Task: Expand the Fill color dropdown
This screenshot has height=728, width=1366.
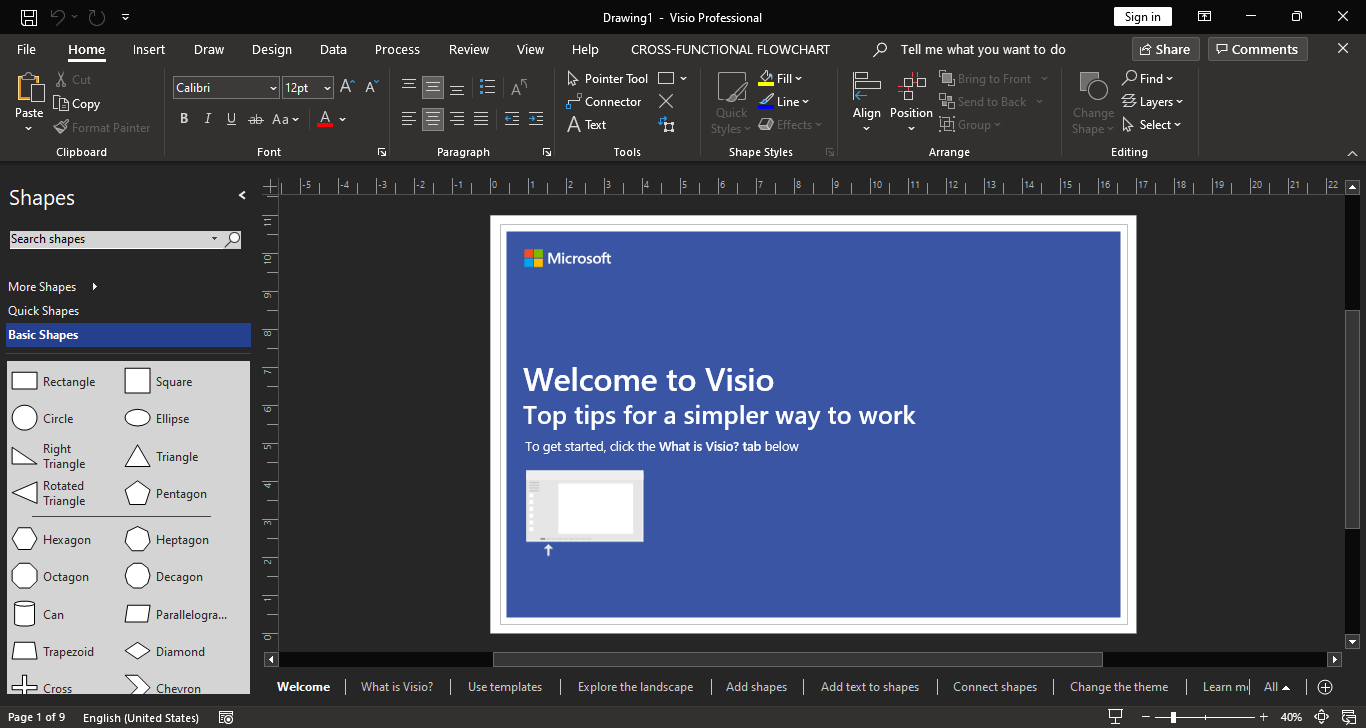Action: click(x=799, y=79)
